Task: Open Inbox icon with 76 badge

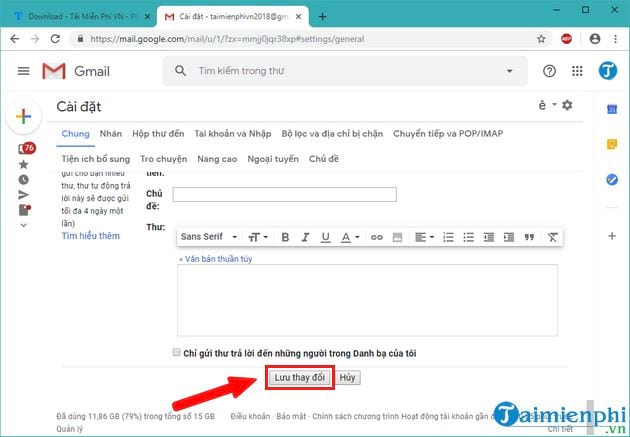Action: [26, 149]
